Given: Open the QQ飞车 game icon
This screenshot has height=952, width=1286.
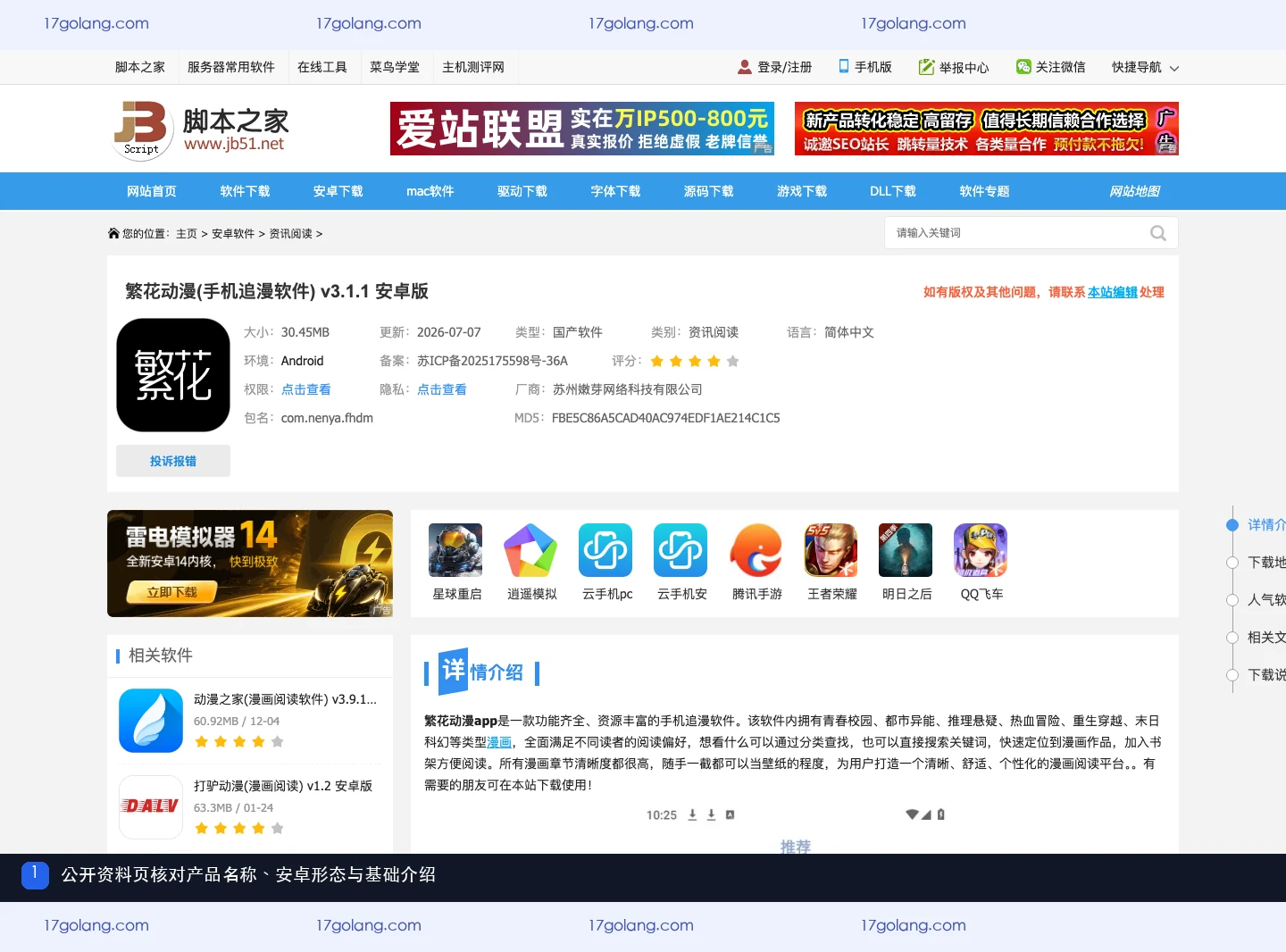Looking at the screenshot, I should coord(981,550).
